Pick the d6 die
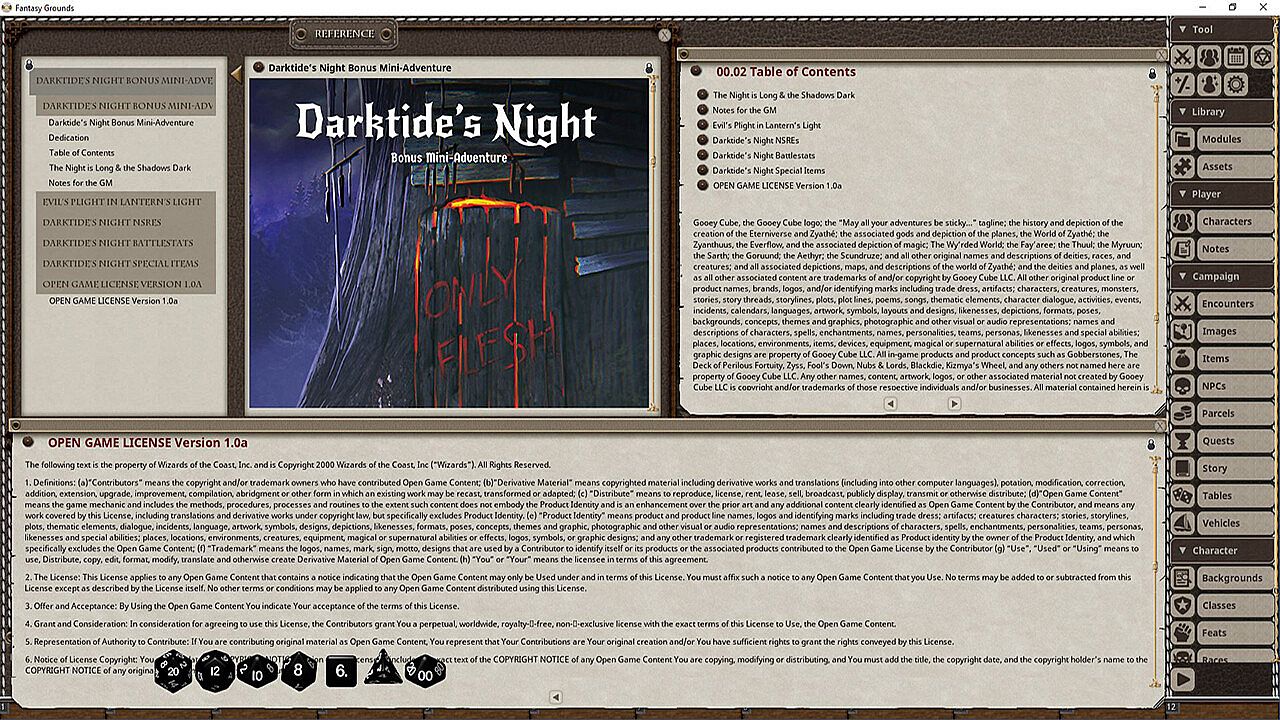The width and height of the screenshot is (1280, 720). pos(341,671)
